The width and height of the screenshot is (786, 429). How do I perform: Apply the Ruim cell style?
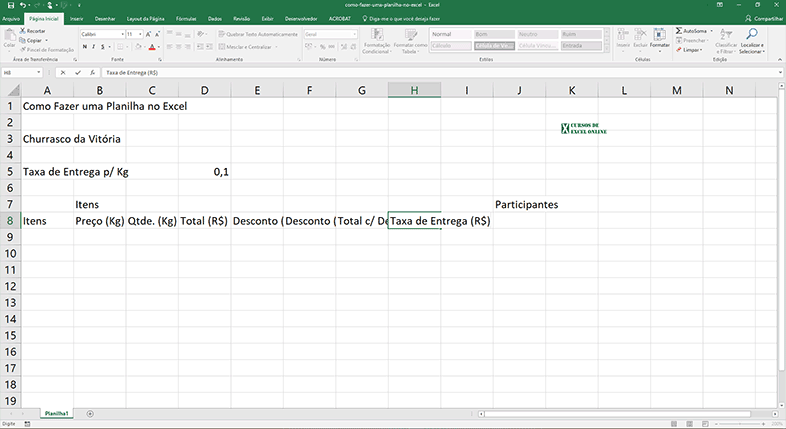581,34
